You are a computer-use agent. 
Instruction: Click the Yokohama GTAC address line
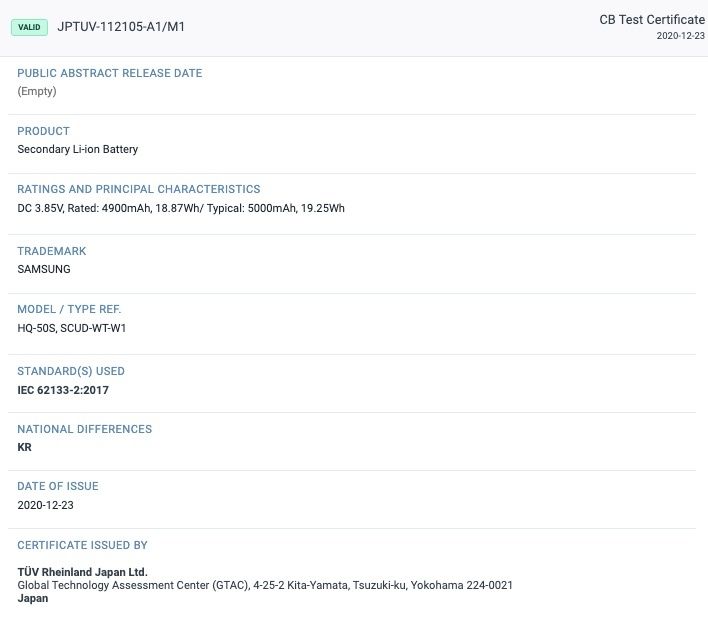tap(265, 585)
